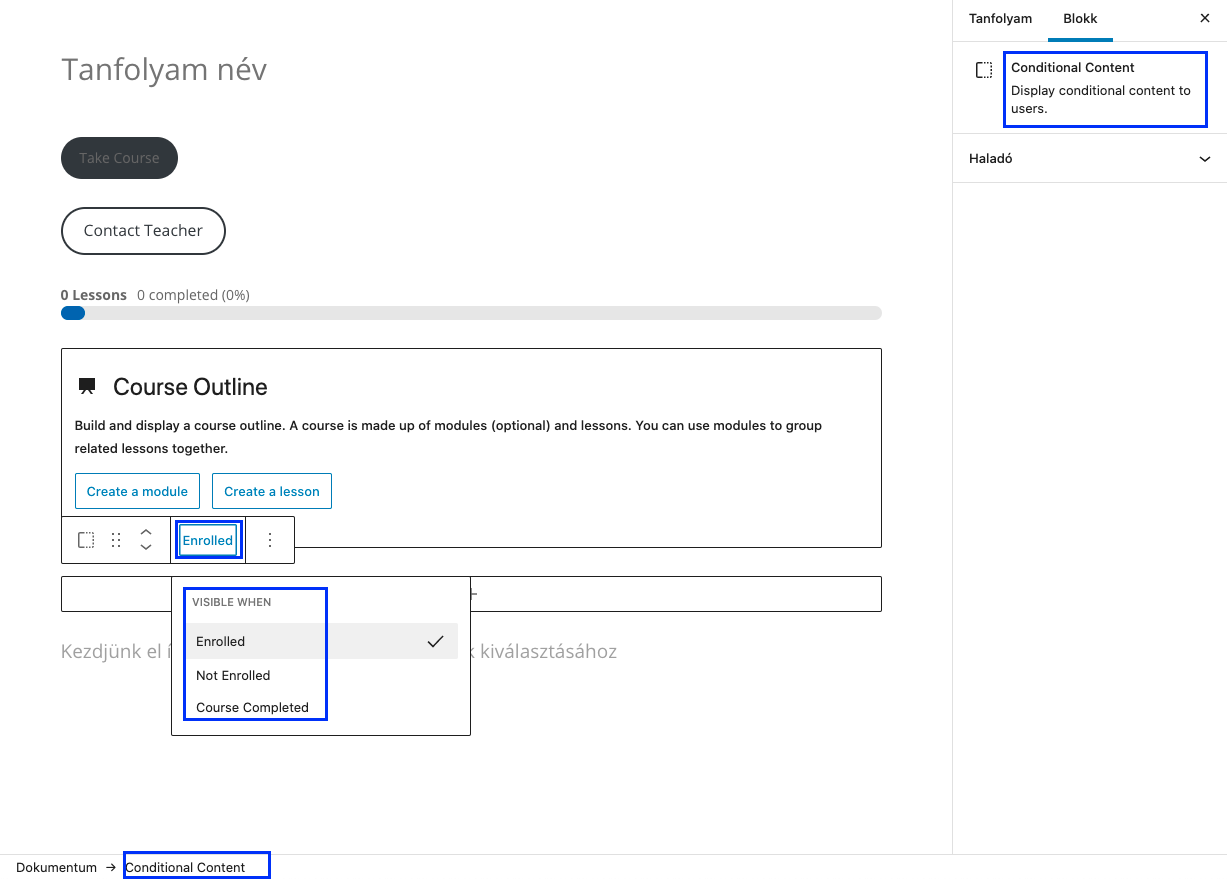The height and width of the screenshot is (879, 1227).
Task: Switch to the Tanfolyam tab
Action: coord(1000,18)
